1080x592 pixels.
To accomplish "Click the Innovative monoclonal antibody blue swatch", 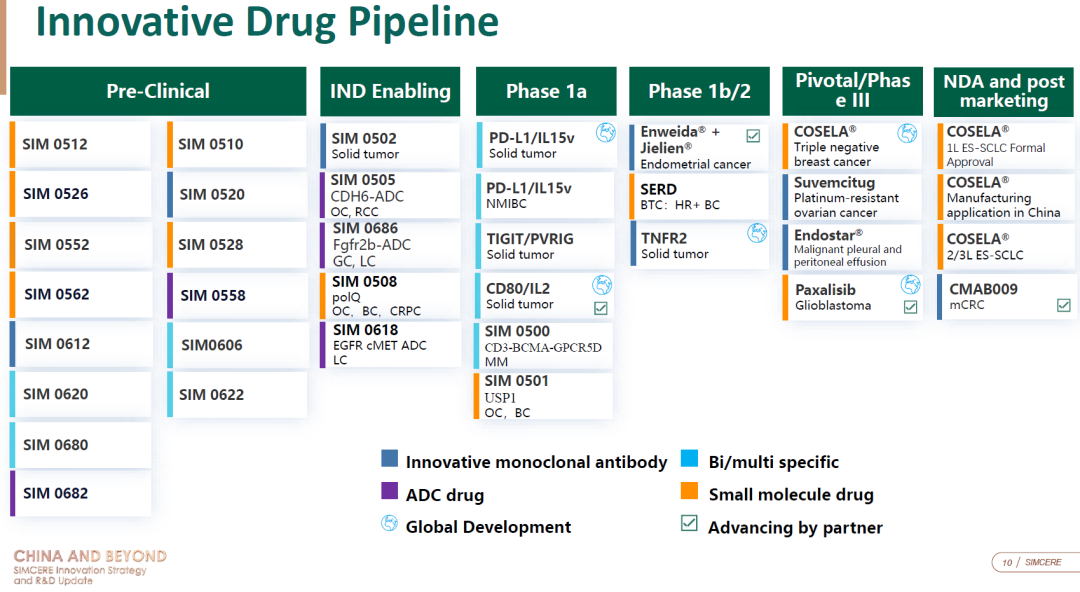I will click(390, 459).
